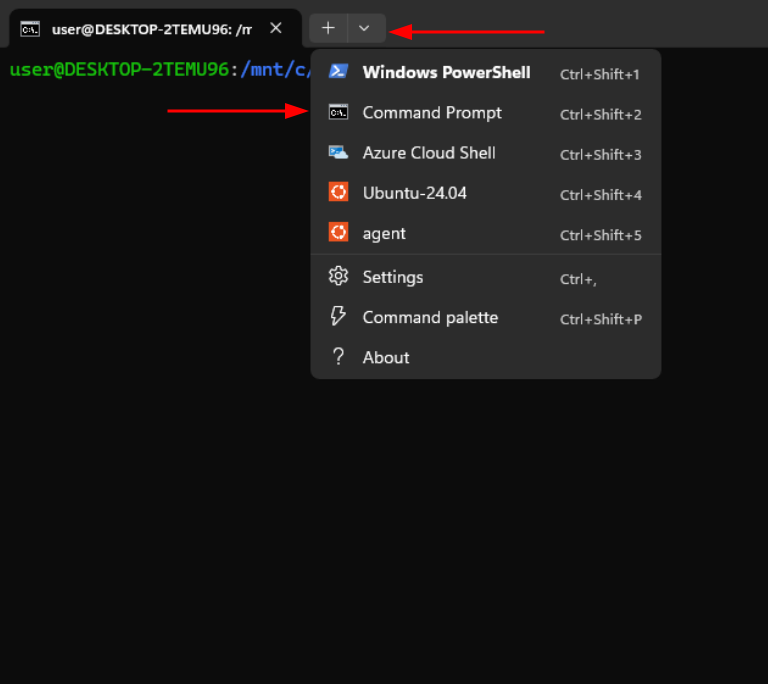768x684 pixels.
Task: Click the Ctrl+Shift+1 shortcut text
Action: point(600,74)
